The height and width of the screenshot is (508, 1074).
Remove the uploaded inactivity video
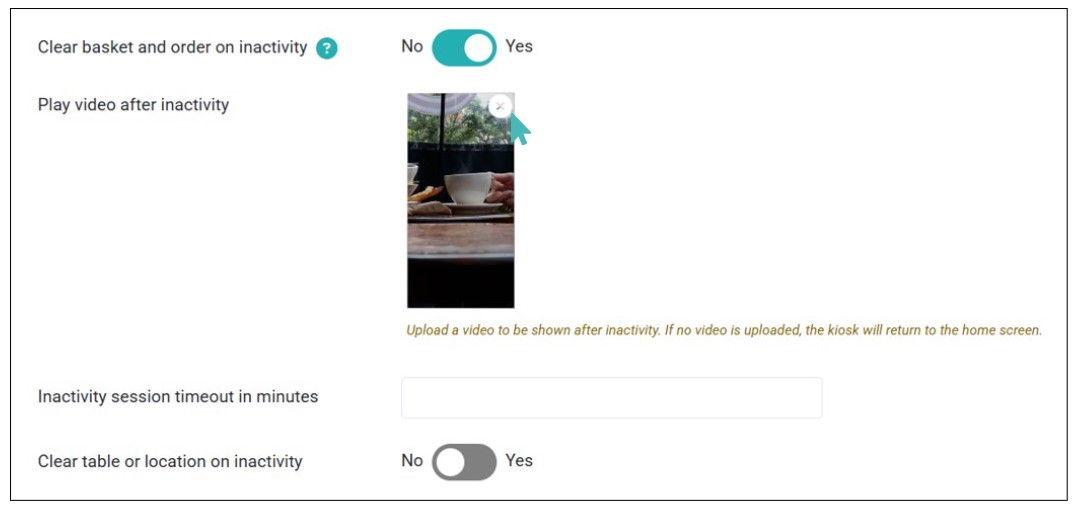[500, 106]
